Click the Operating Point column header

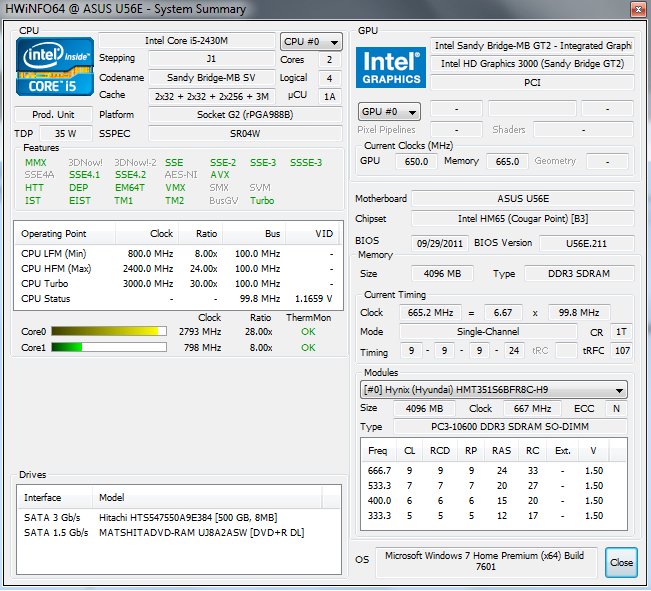click(65, 234)
